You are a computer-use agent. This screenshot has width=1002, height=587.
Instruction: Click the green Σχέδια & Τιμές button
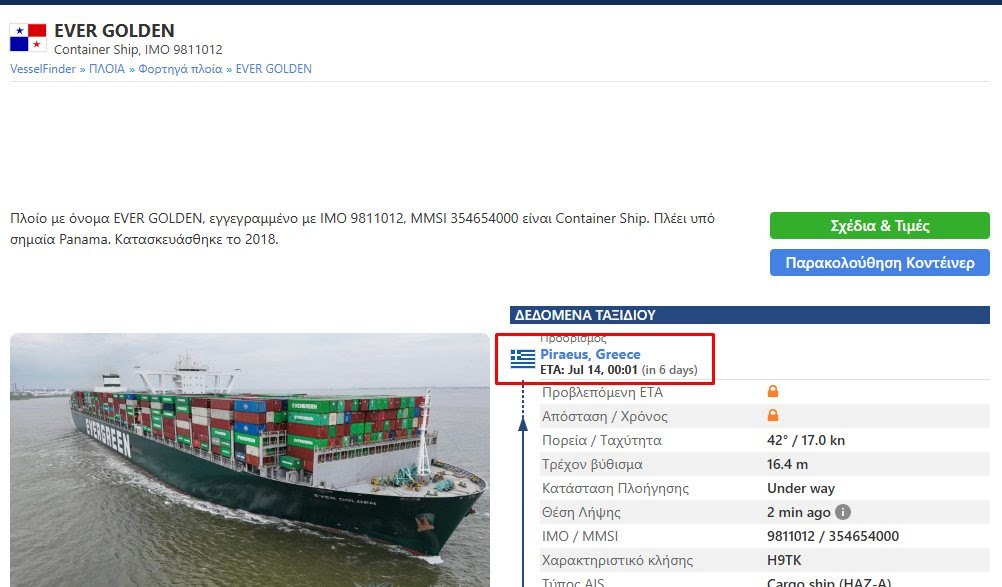[x=879, y=225]
